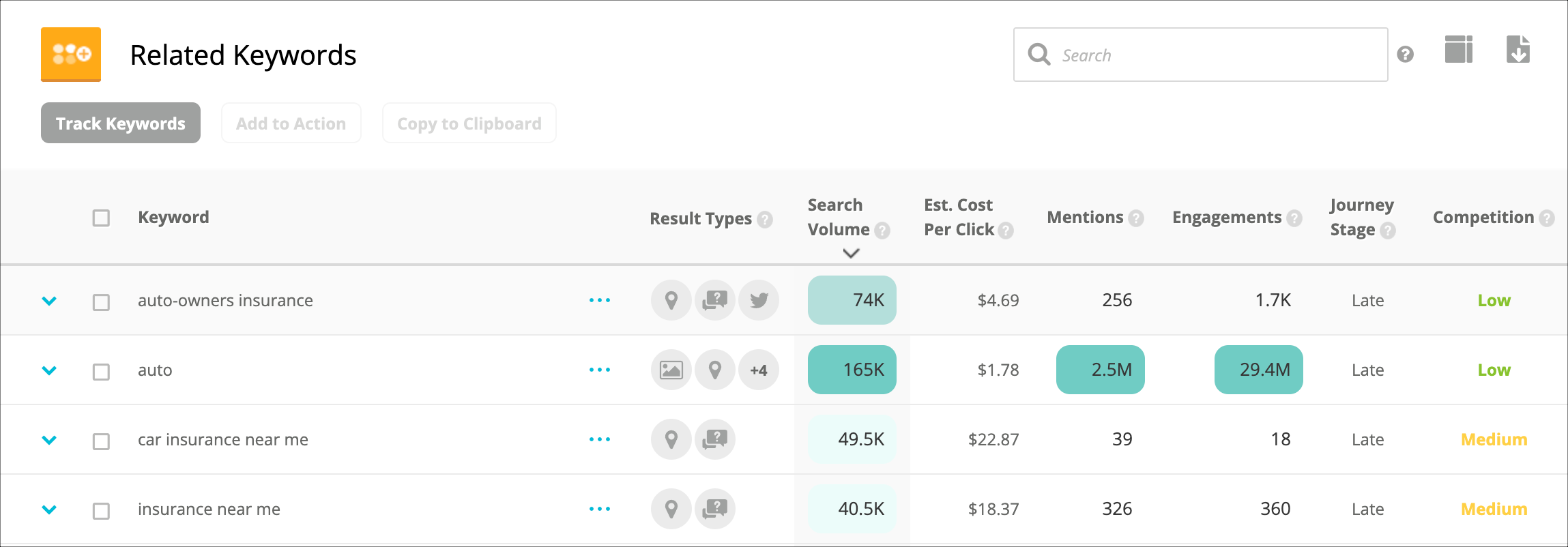Click map pin icon for car insurance near me
This screenshot has height=547, width=1568.
point(671,439)
